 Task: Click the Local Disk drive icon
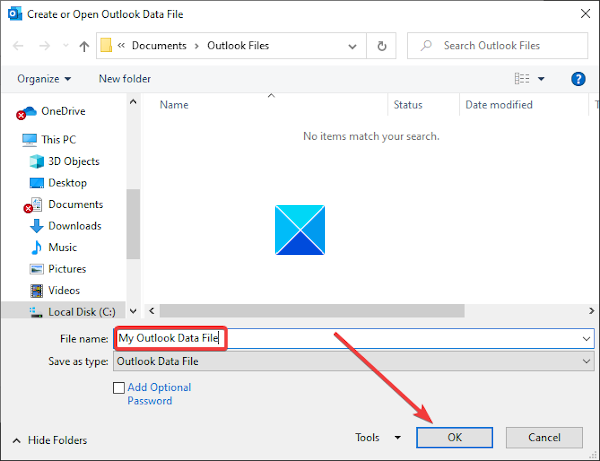[x=36, y=312]
